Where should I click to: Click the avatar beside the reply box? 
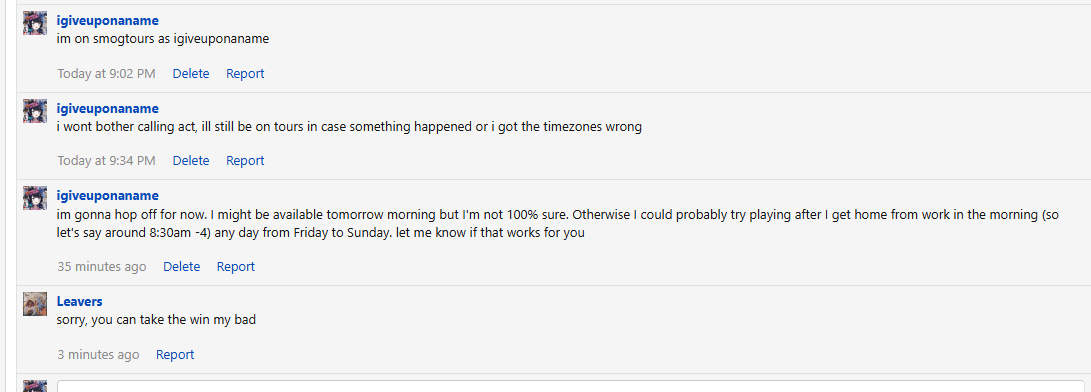(35, 386)
